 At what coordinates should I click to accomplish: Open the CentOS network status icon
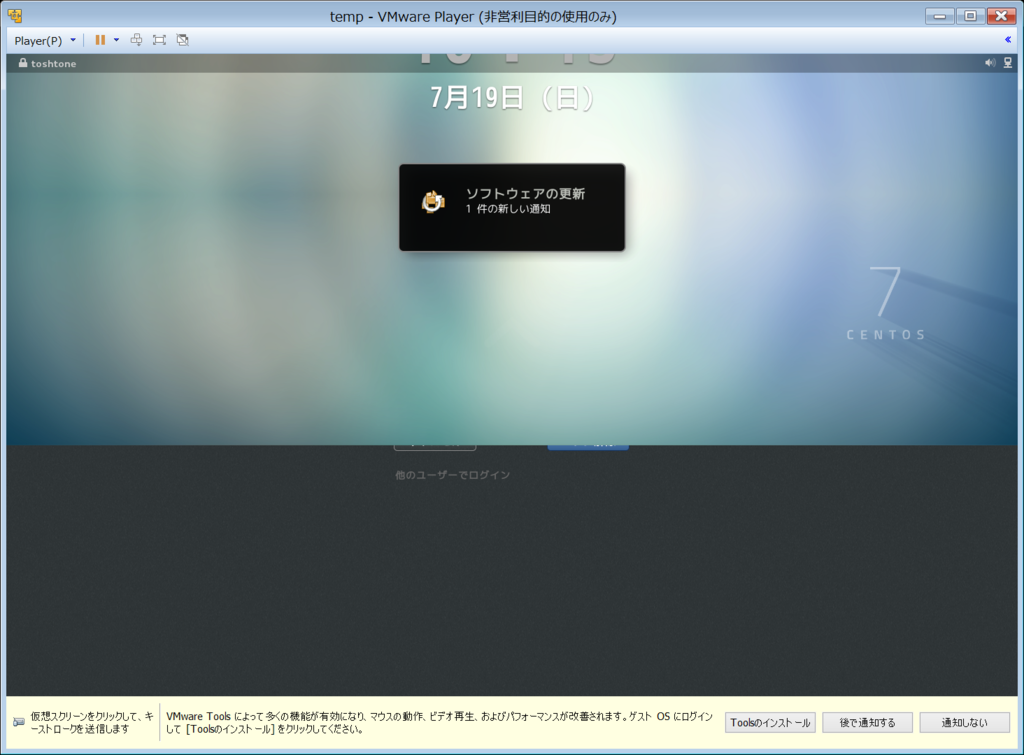(1008, 63)
